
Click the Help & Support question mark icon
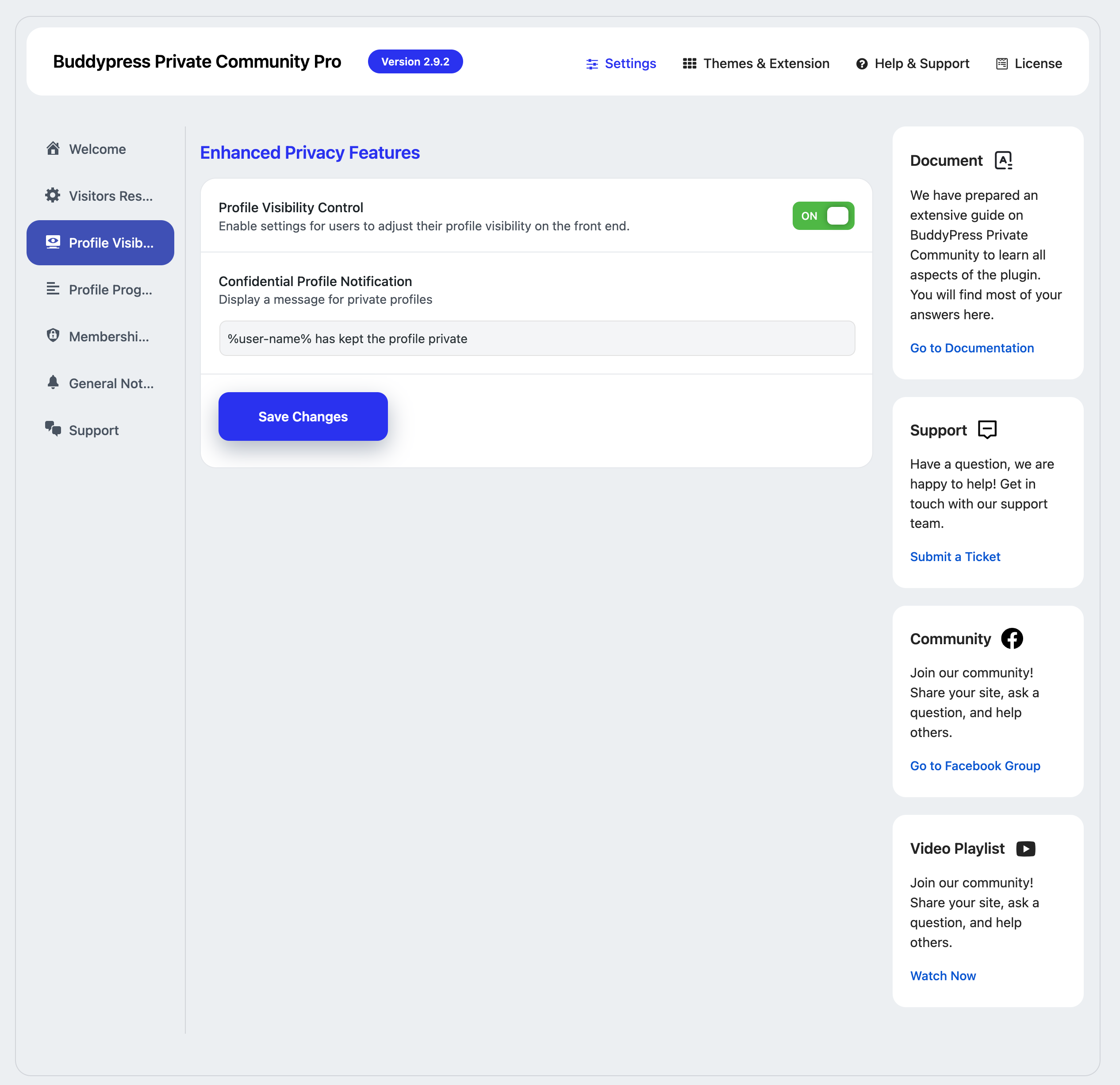click(x=862, y=64)
